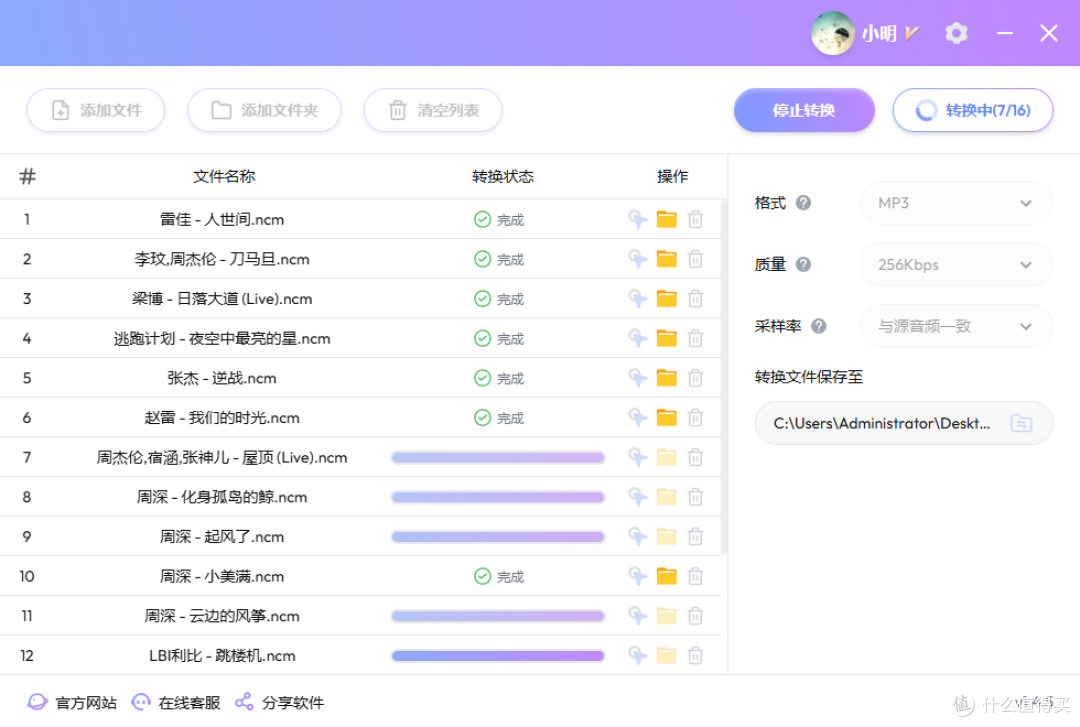This screenshot has width=1080, height=727.
Task: Click the 文件名称 column header
Action: tap(224, 176)
